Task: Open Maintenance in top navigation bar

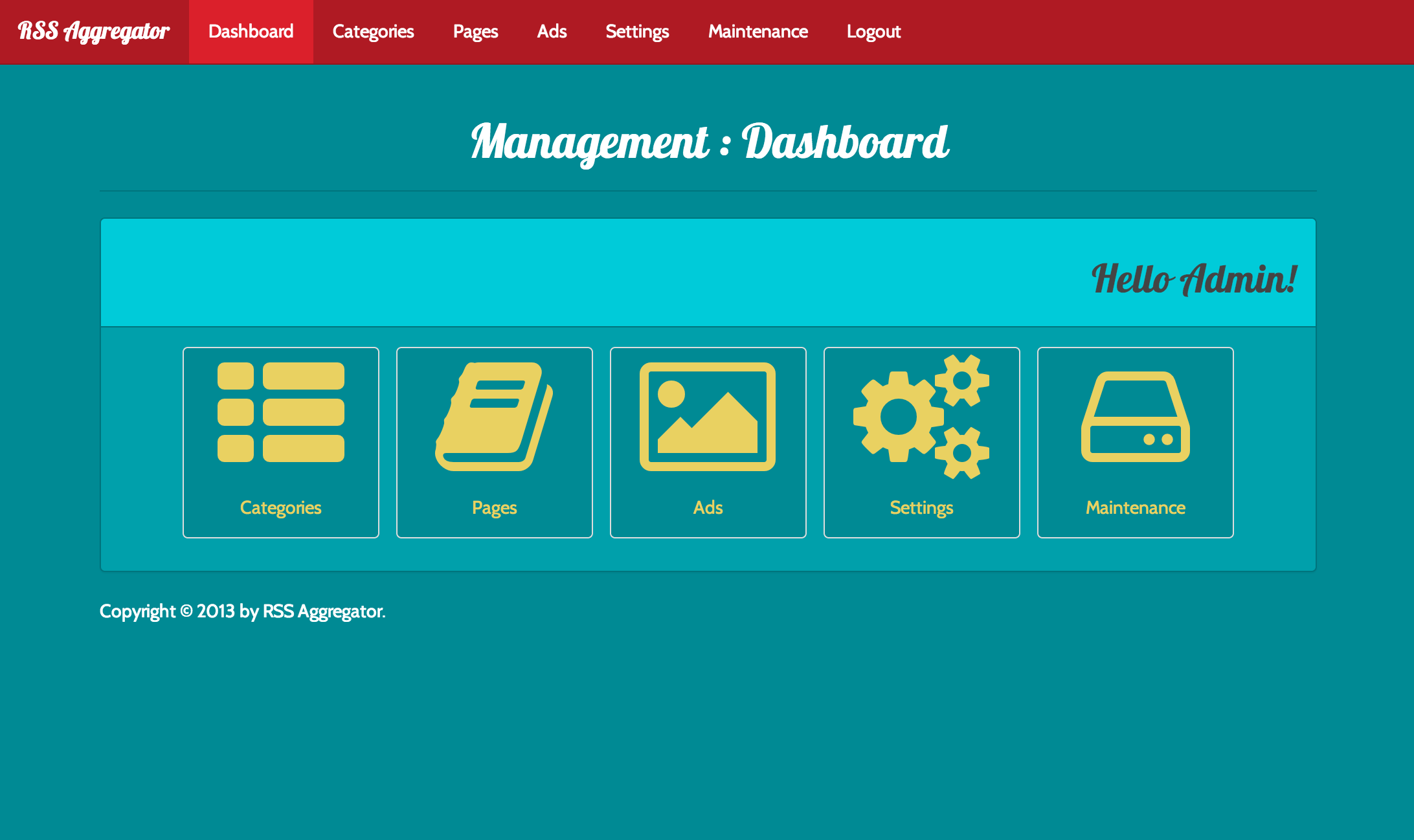Action: point(757,32)
